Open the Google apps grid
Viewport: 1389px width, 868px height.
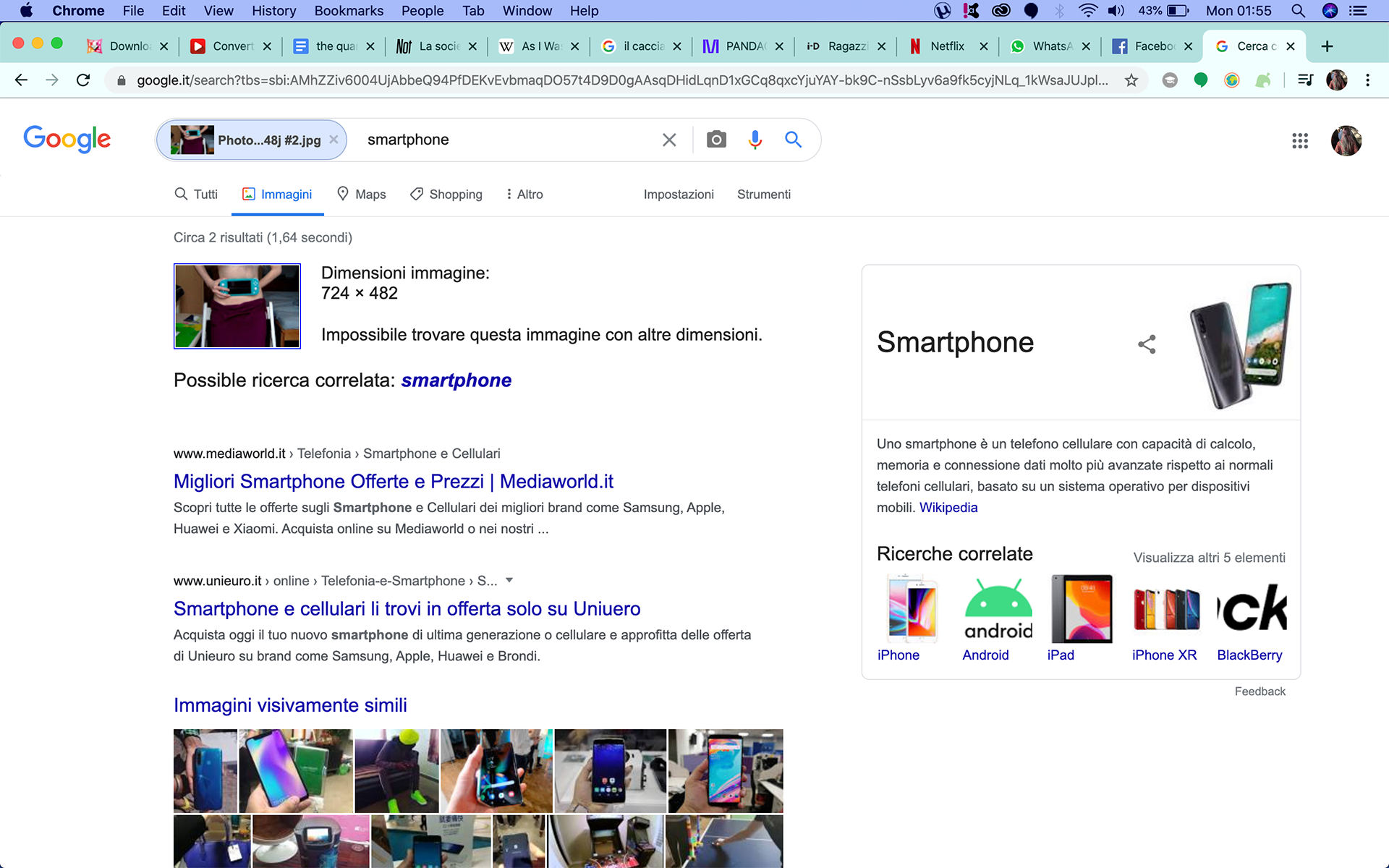coord(1300,141)
